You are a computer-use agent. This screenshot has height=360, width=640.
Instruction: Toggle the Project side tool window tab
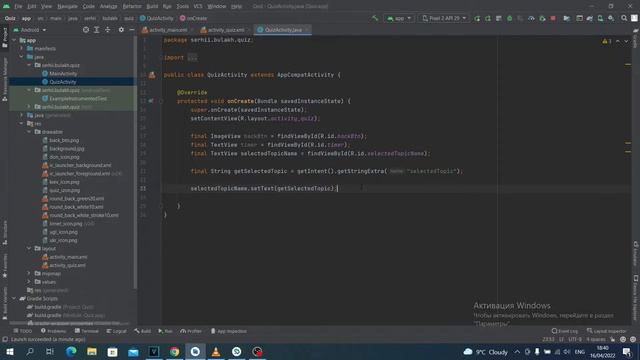tap(4, 38)
